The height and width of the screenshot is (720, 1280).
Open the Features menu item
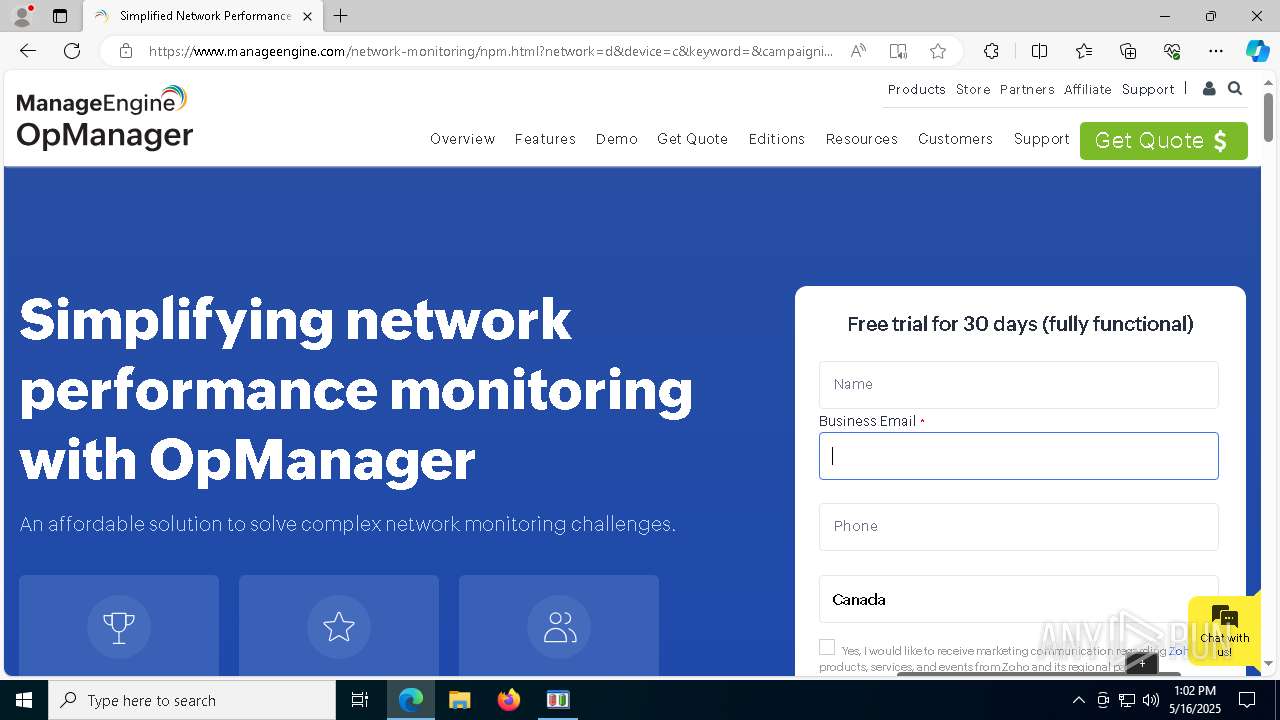pyautogui.click(x=545, y=139)
